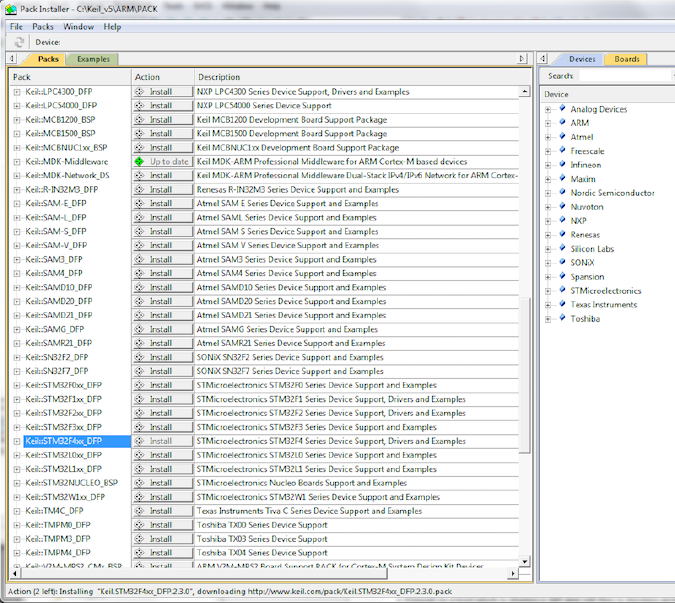Expand the Keil::TM4C_DFP pack row
Image resolution: width=675 pixels, height=603 pixels.
pyautogui.click(x=16, y=511)
